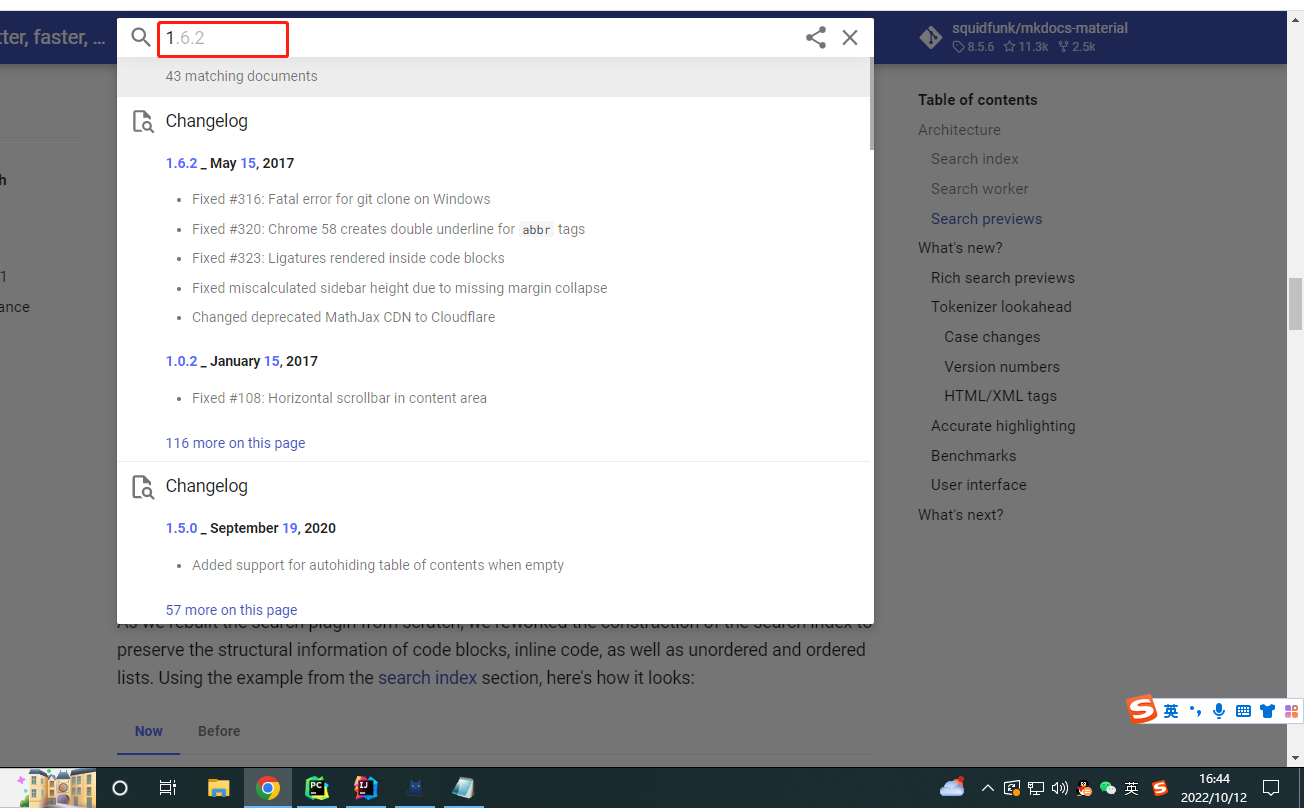Click the page vertical scrollbar thumb
Image resolution: width=1304 pixels, height=808 pixels.
1295,304
